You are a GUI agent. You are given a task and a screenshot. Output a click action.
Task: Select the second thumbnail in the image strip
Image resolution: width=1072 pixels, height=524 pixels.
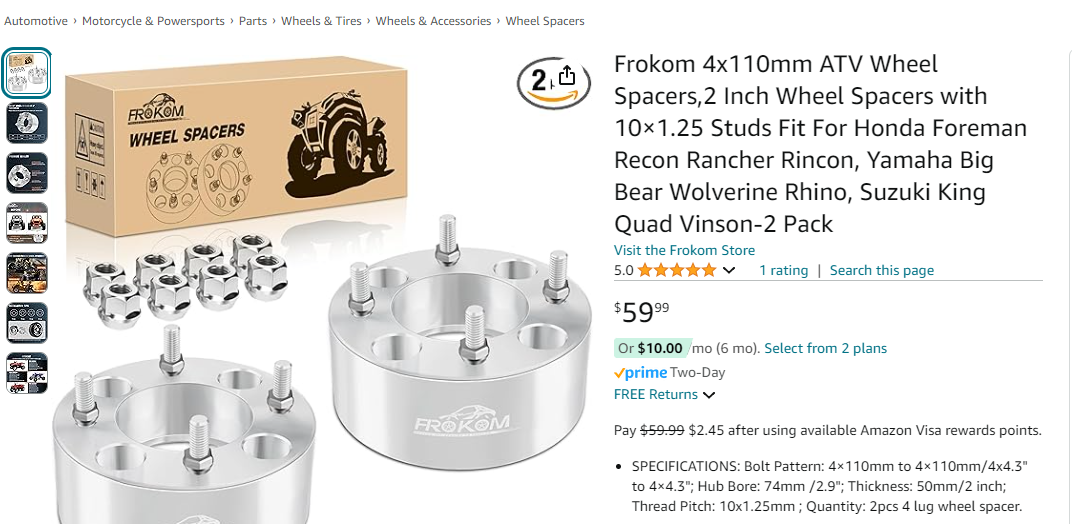pyautogui.click(x=27, y=123)
